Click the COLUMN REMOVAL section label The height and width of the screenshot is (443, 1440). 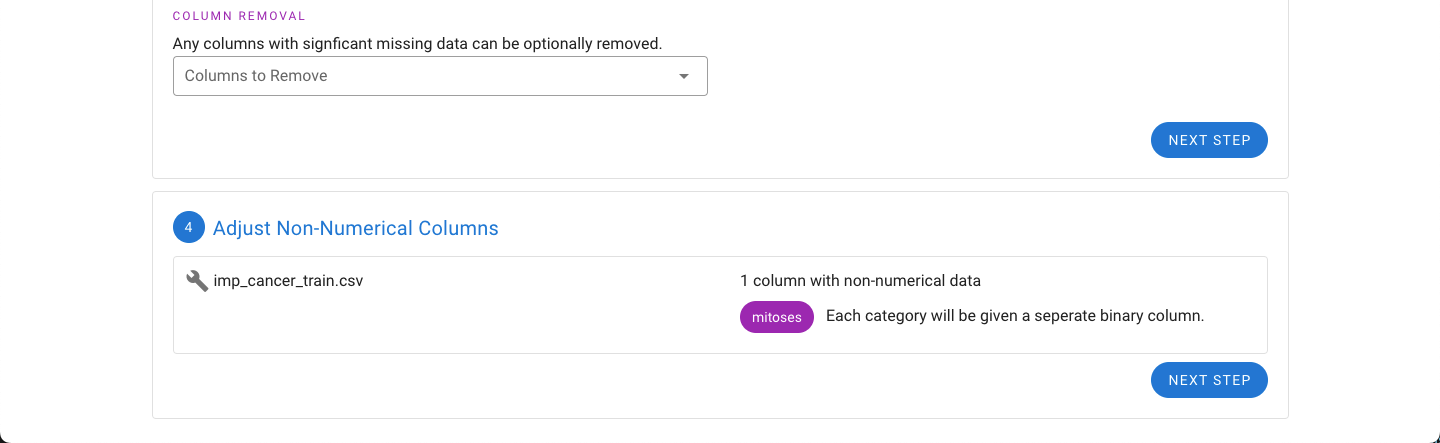(239, 17)
